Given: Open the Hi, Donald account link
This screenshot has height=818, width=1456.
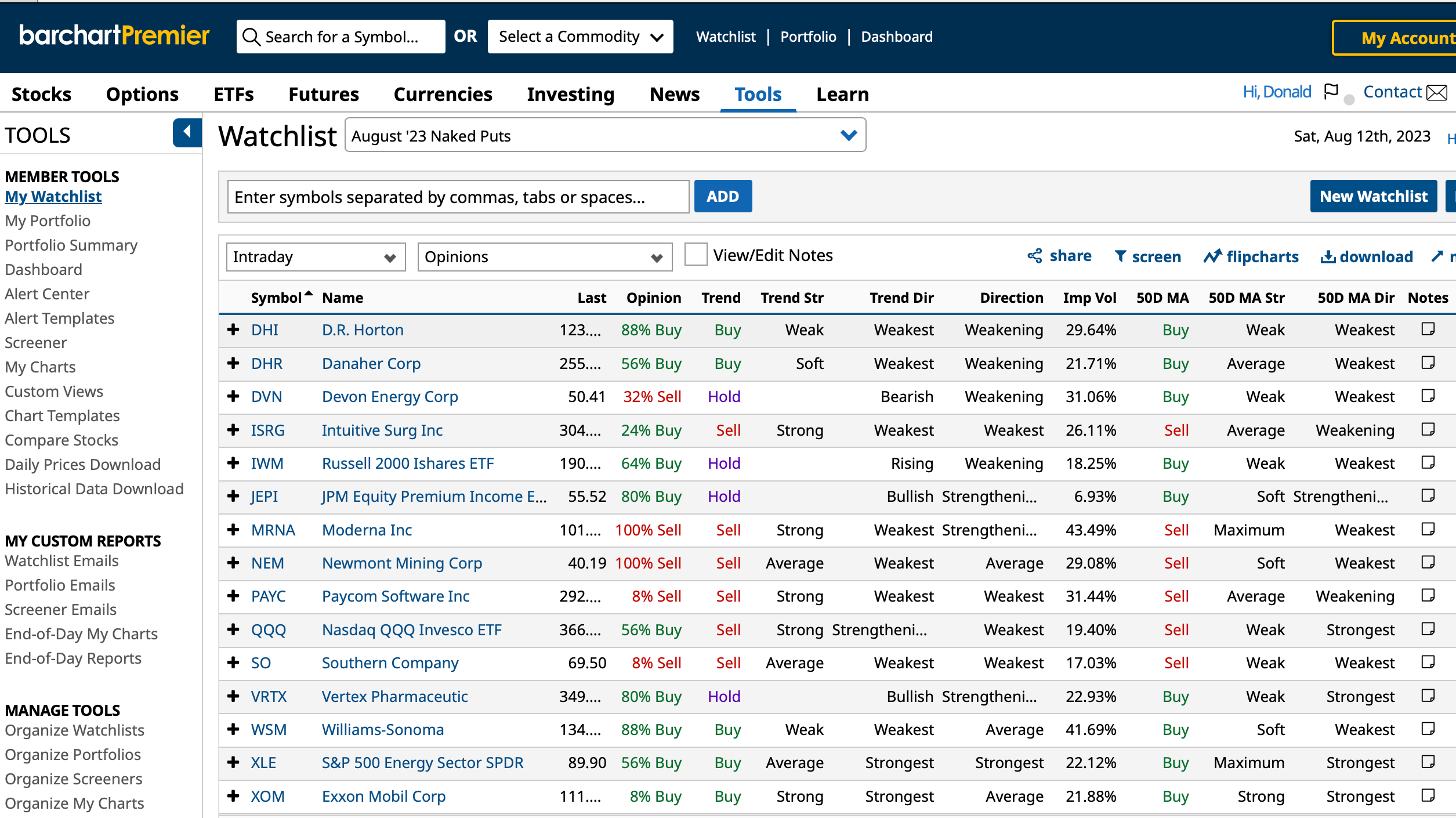Looking at the screenshot, I should coord(1277,92).
